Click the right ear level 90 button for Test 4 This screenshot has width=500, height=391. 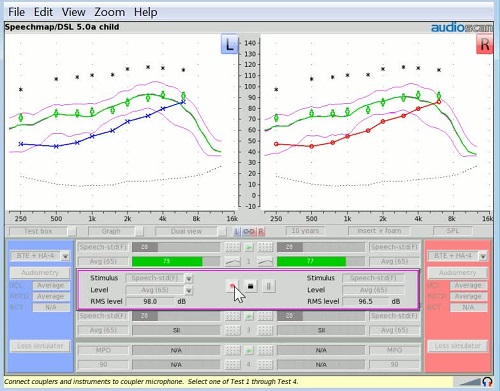[x=394, y=365]
